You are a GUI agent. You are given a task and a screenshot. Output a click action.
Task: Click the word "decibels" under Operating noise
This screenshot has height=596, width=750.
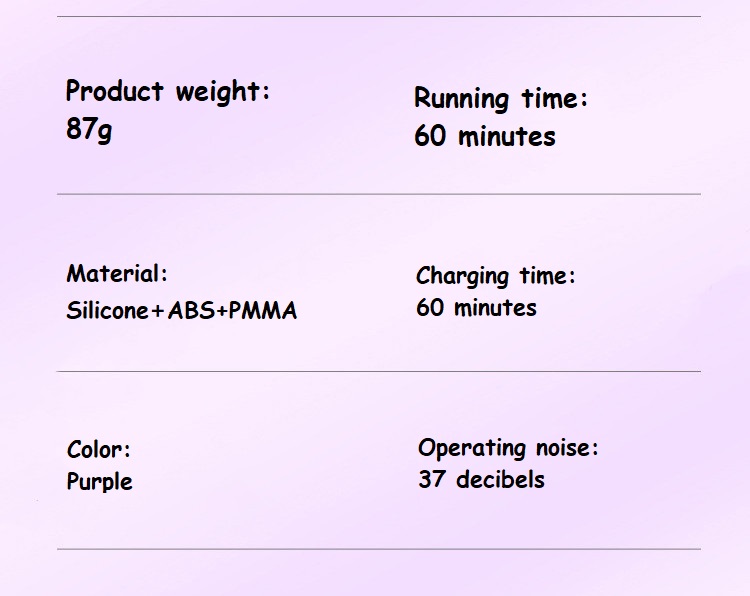500,479
